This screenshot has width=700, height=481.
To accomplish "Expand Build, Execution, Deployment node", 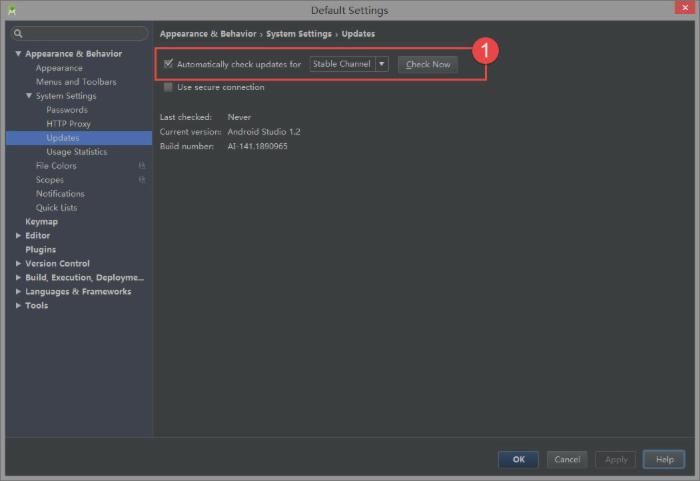I will point(18,277).
